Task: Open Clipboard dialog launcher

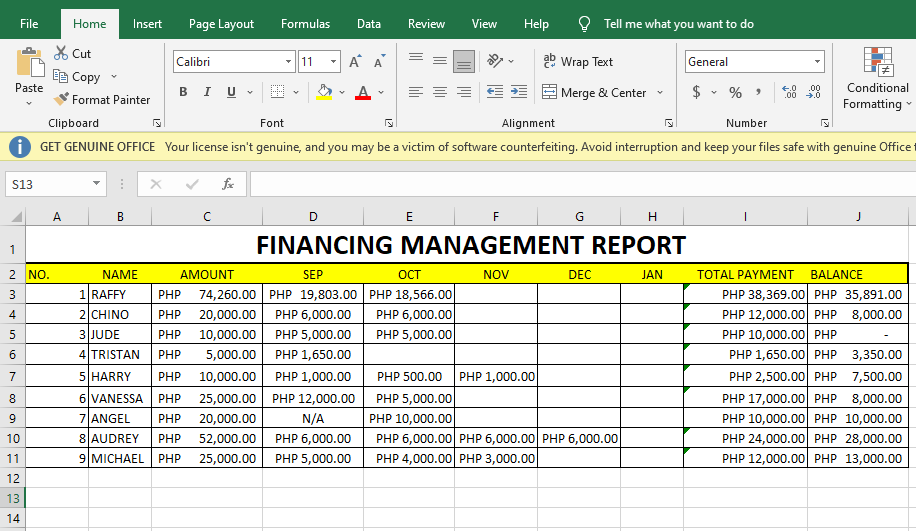Action: click(157, 123)
